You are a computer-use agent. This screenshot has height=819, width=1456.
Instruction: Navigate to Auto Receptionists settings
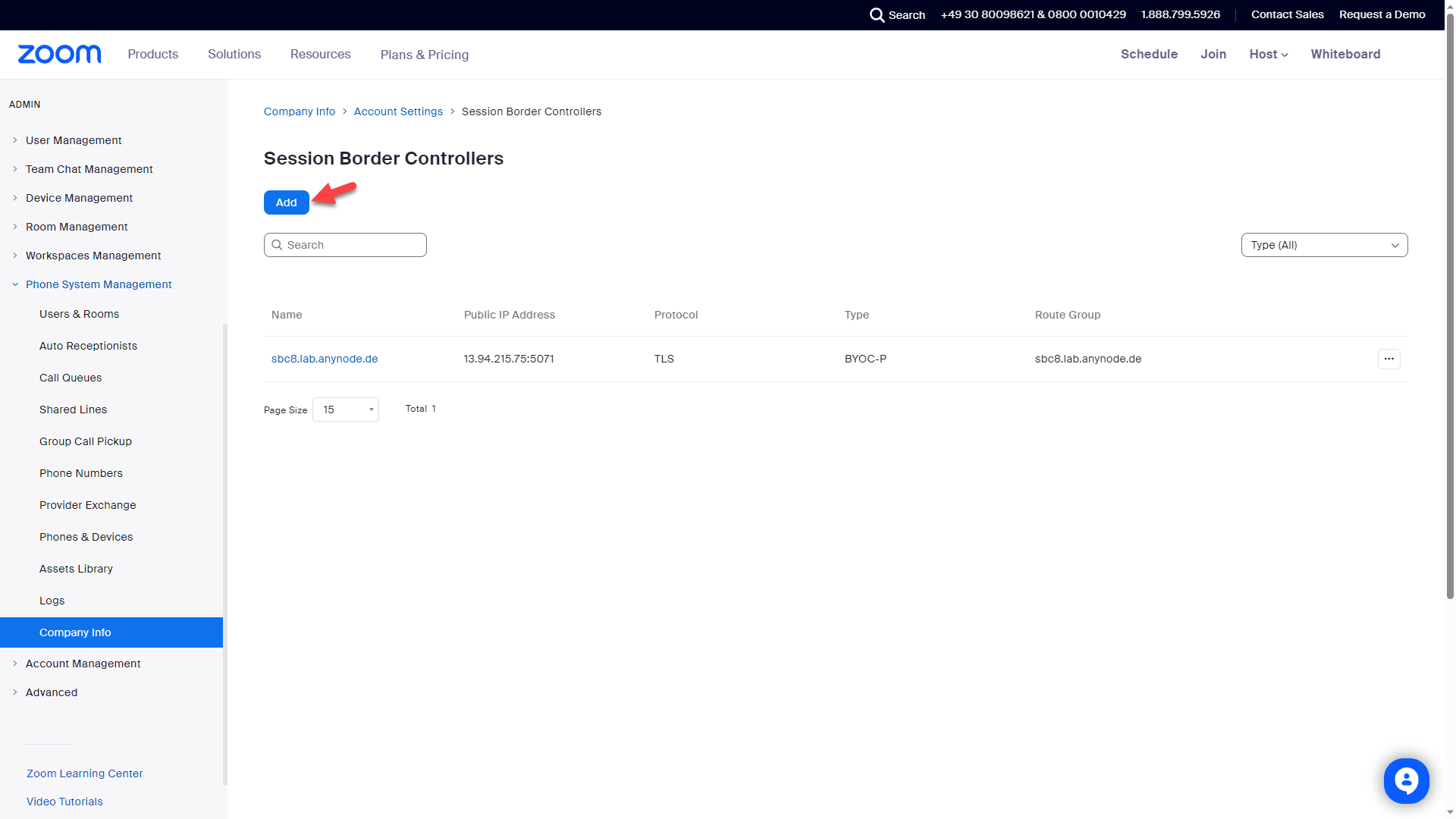[88, 345]
